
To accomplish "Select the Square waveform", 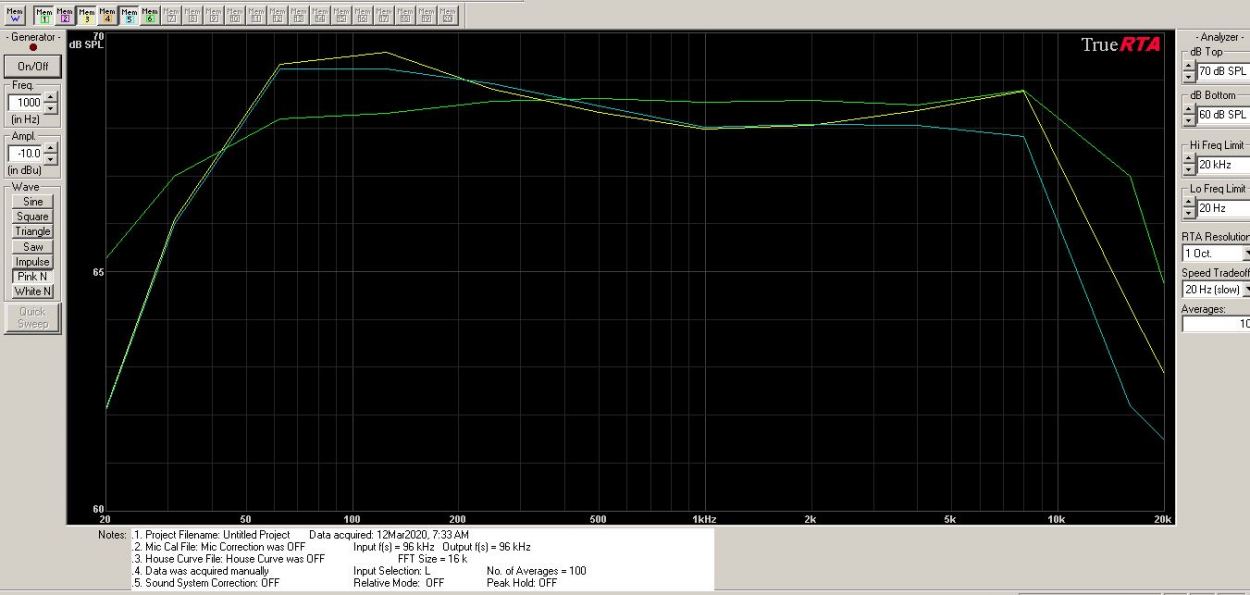I will pyautogui.click(x=33, y=216).
